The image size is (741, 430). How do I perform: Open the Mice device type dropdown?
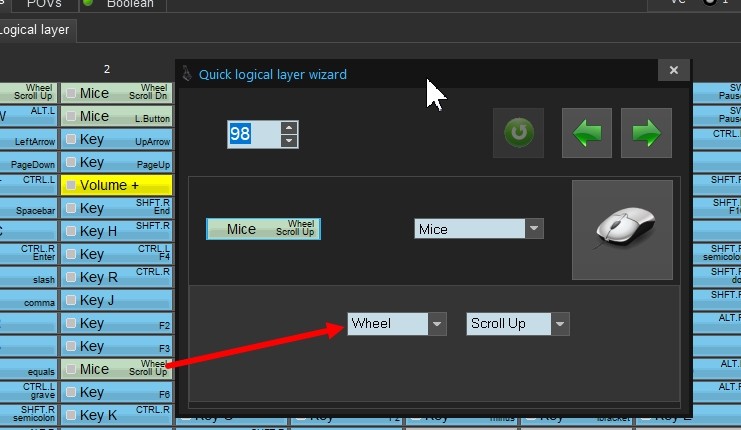click(x=534, y=229)
